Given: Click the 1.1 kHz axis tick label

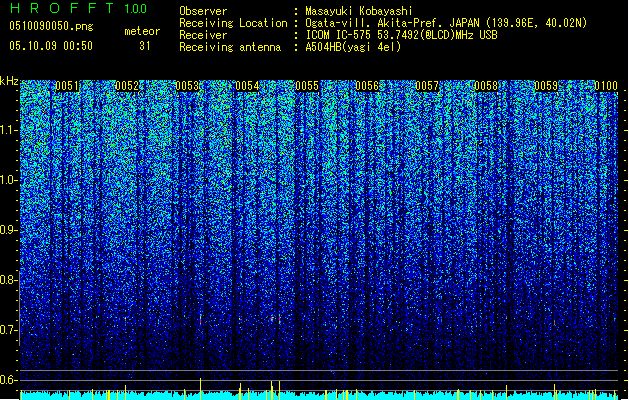Looking at the screenshot, I should tap(9, 131).
